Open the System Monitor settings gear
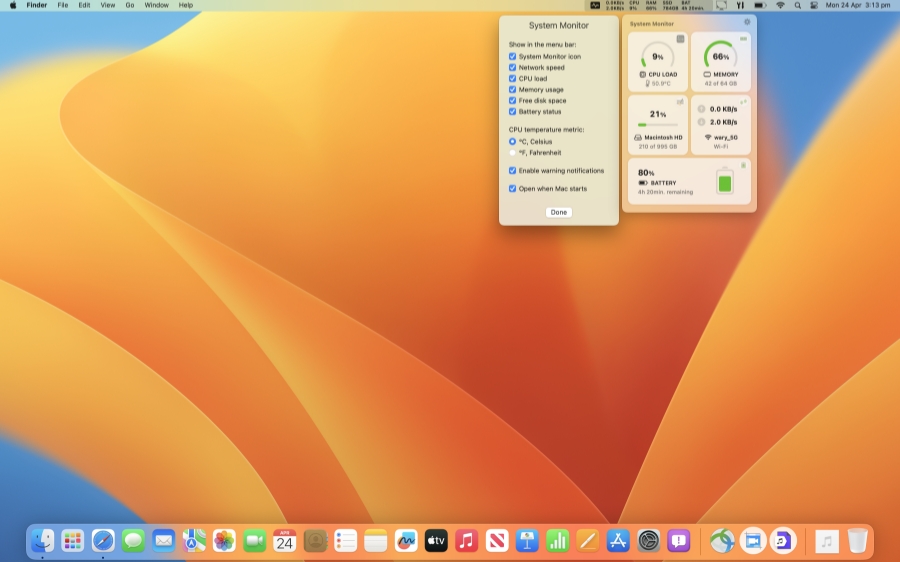900x562 pixels. click(746, 22)
